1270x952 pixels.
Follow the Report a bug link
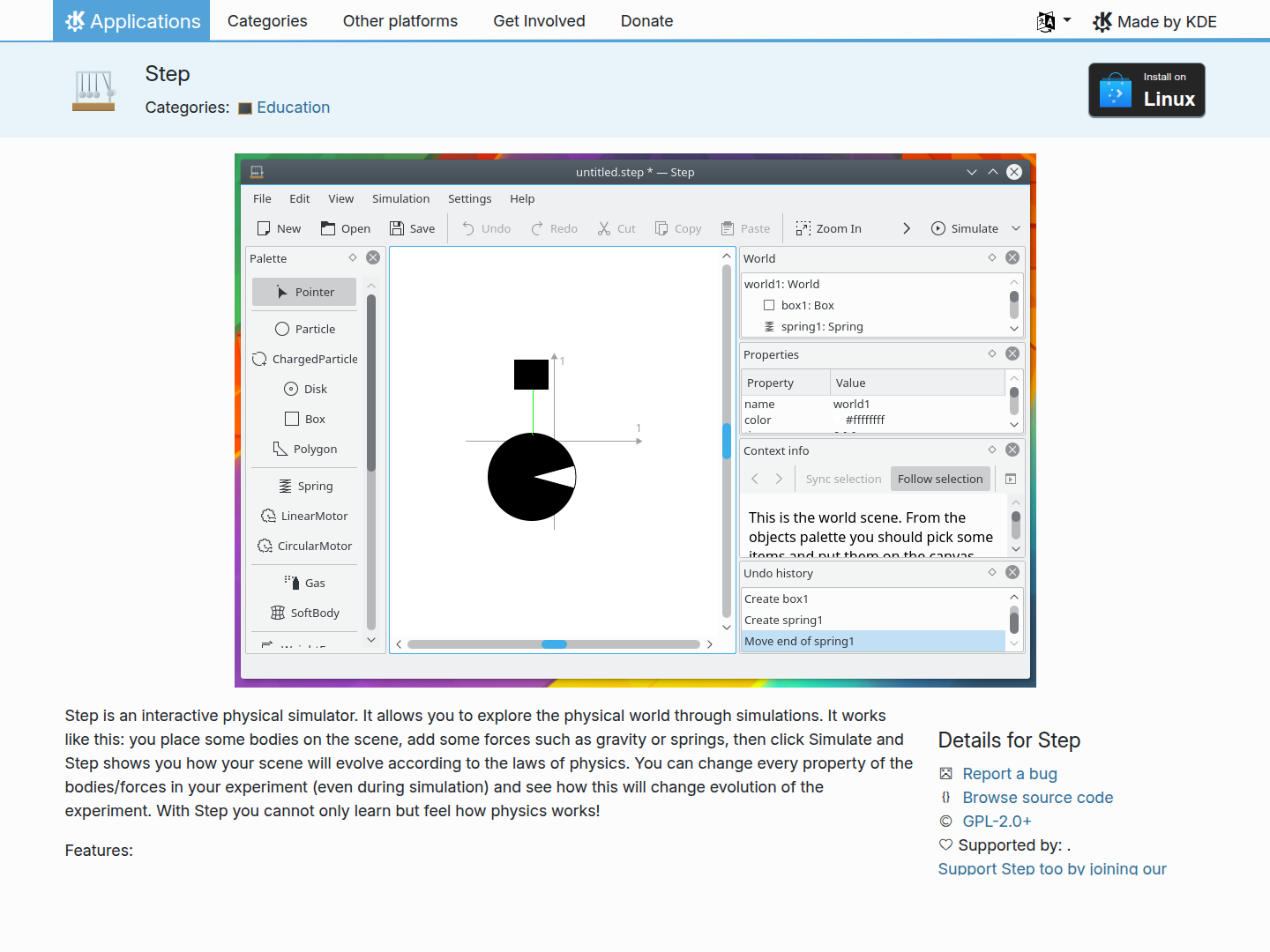click(x=1010, y=774)
